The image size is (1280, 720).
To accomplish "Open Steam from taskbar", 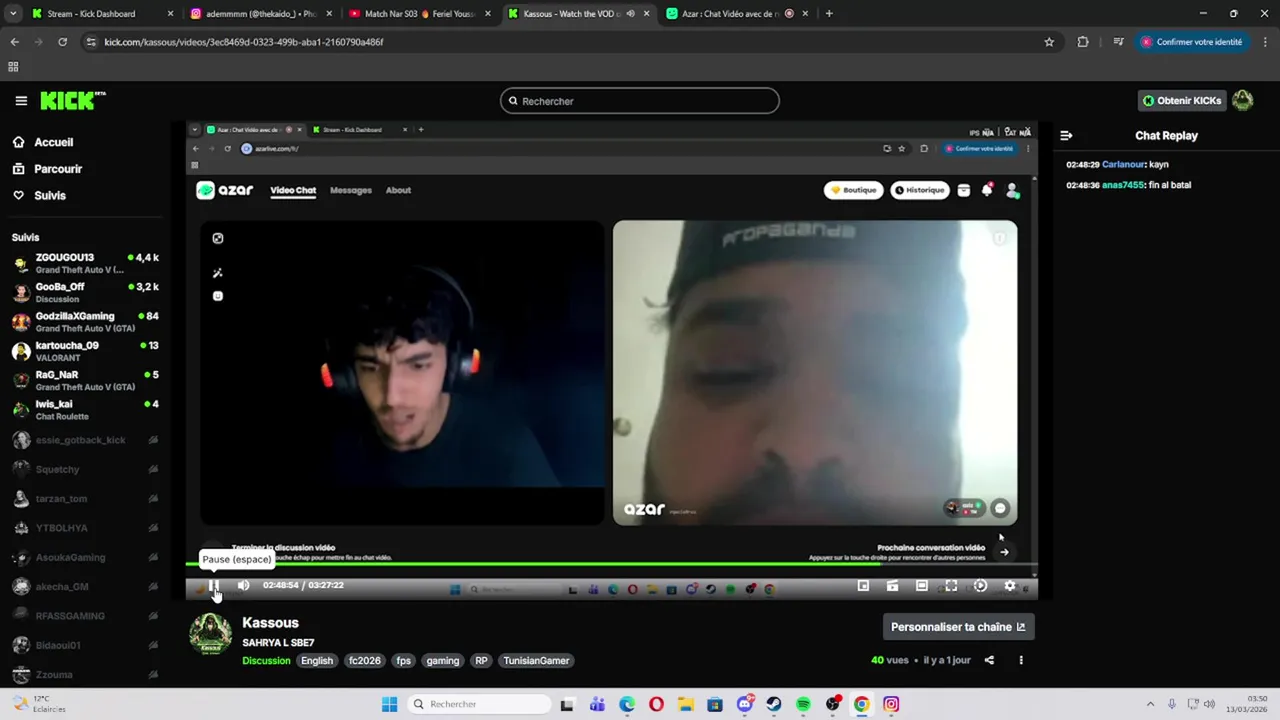I will (774, 704).
